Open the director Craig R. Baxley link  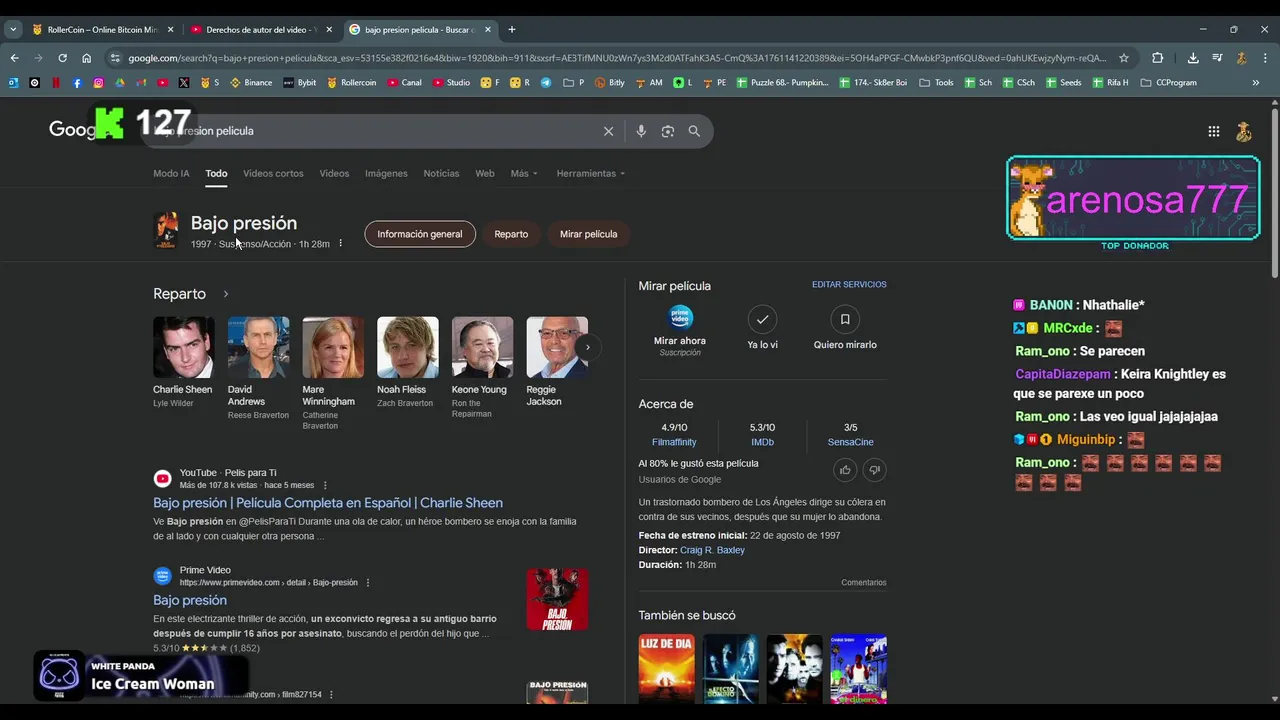point(712,550)
